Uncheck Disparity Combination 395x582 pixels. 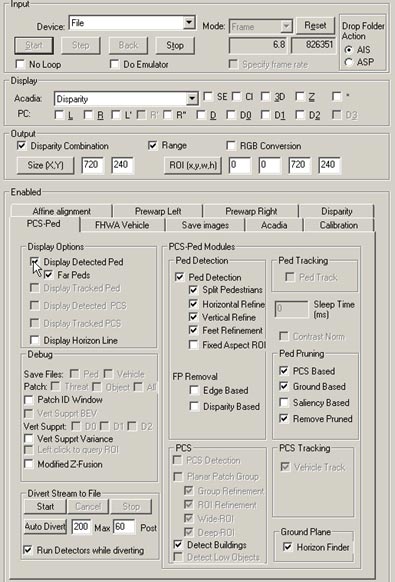22,146
